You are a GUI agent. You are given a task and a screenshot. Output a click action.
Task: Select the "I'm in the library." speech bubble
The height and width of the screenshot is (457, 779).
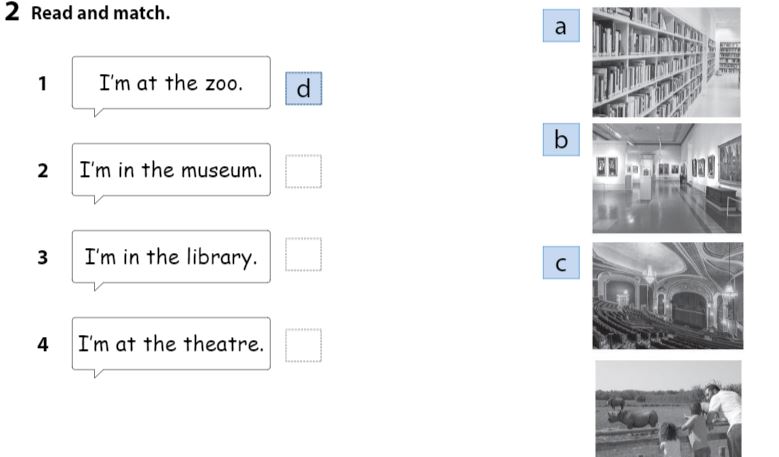tap(171, 257)
